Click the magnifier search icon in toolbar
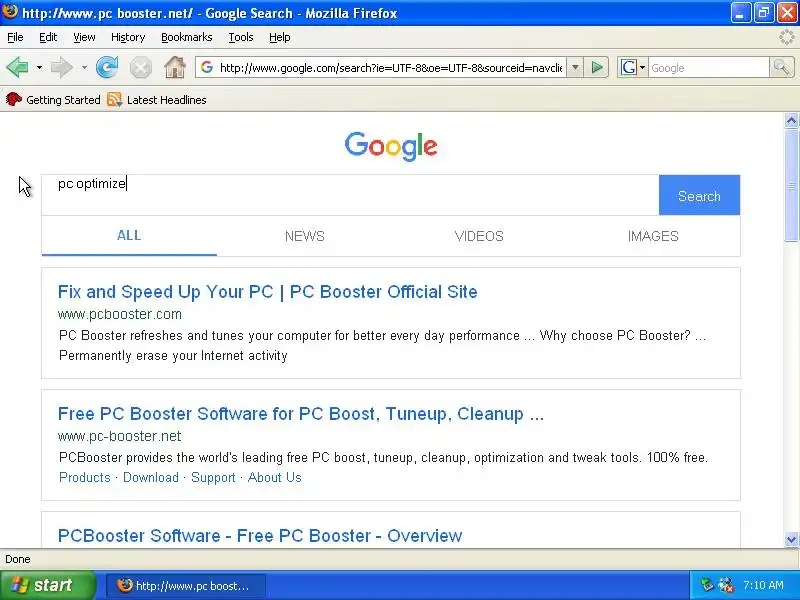This screenshot has height=600, width=800. [781, 67]
